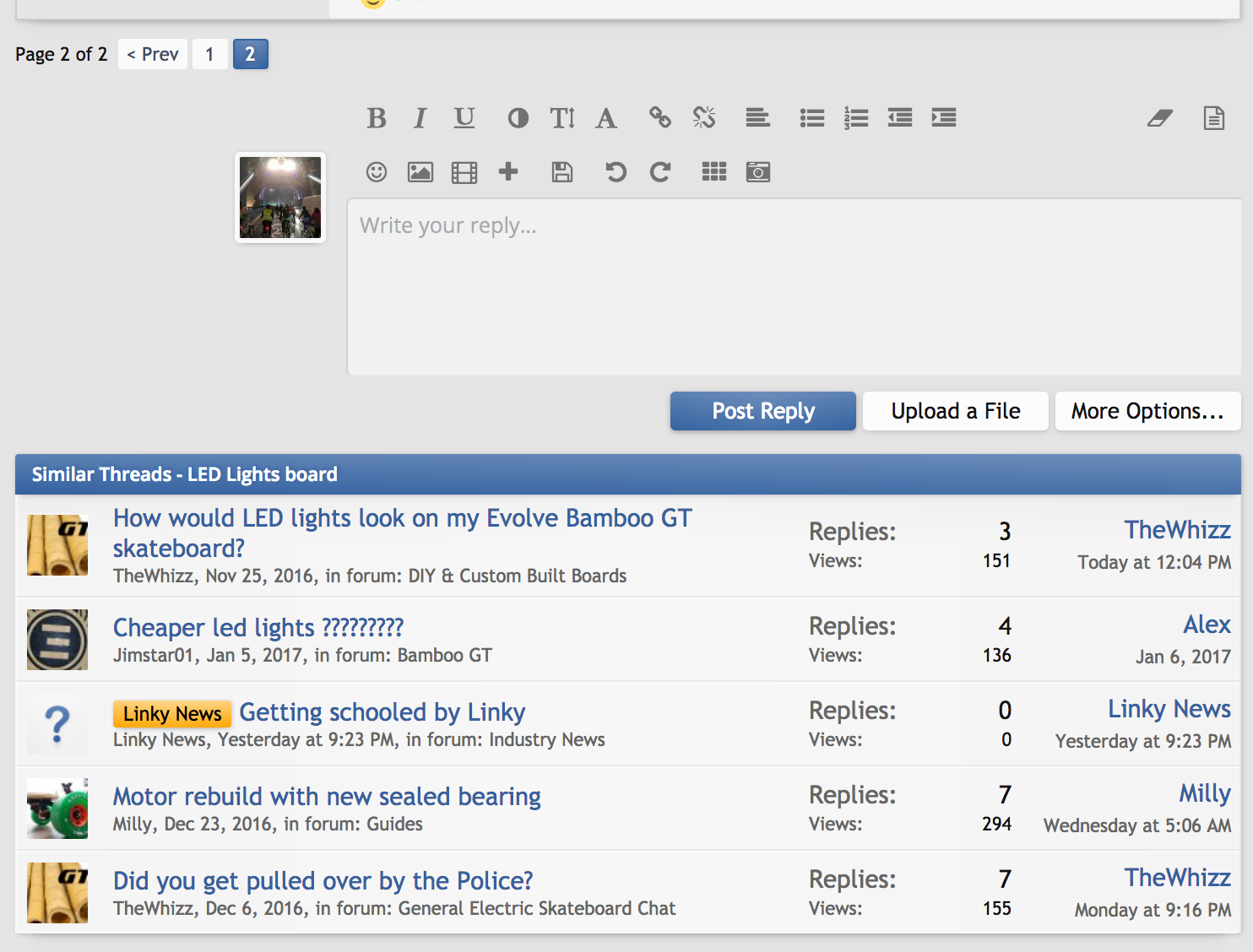Go to page 1 of thread
Screen dimensions: 1253x952
click(209, 54)
